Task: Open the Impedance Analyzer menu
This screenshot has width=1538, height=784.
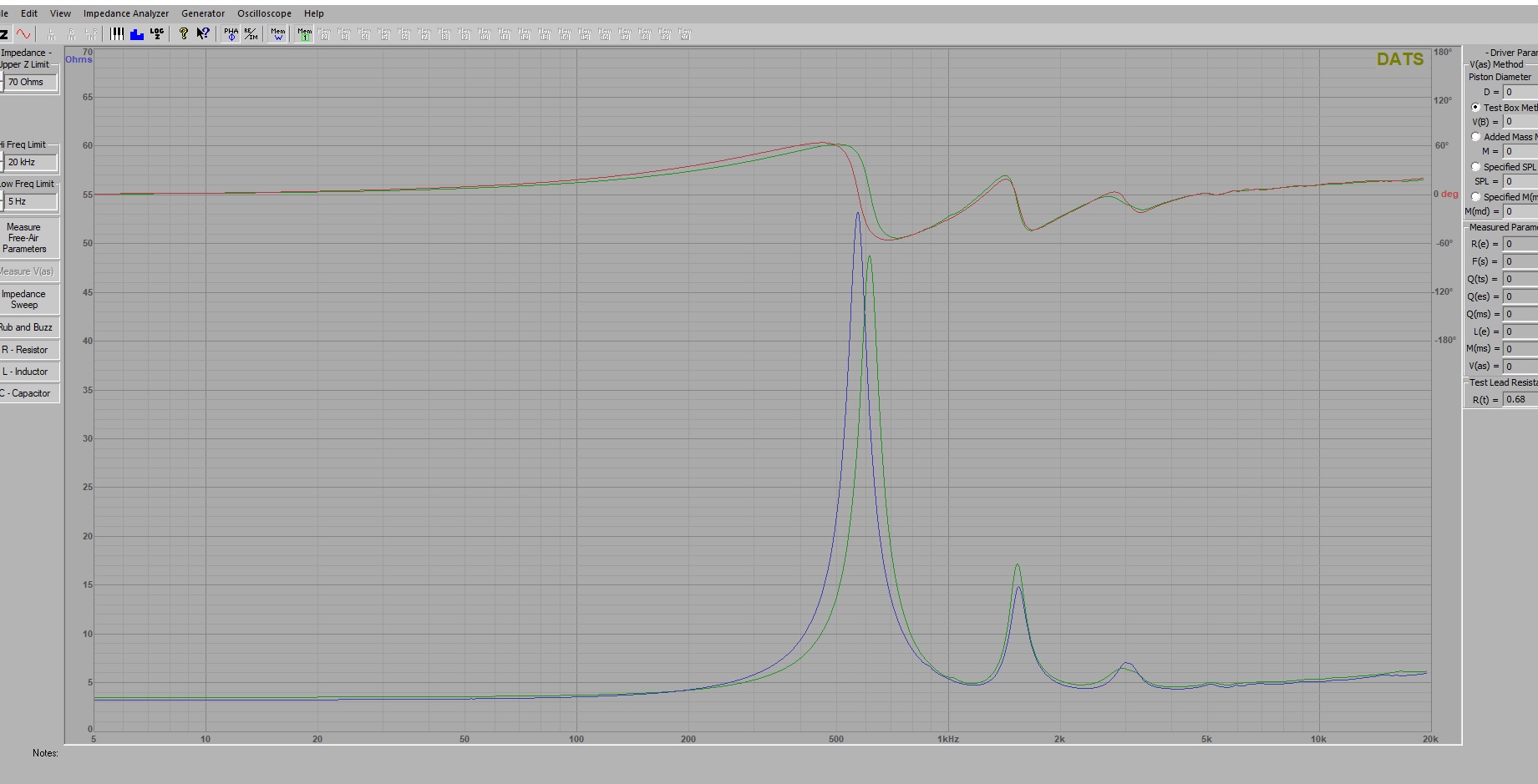Action: (126, 13)
